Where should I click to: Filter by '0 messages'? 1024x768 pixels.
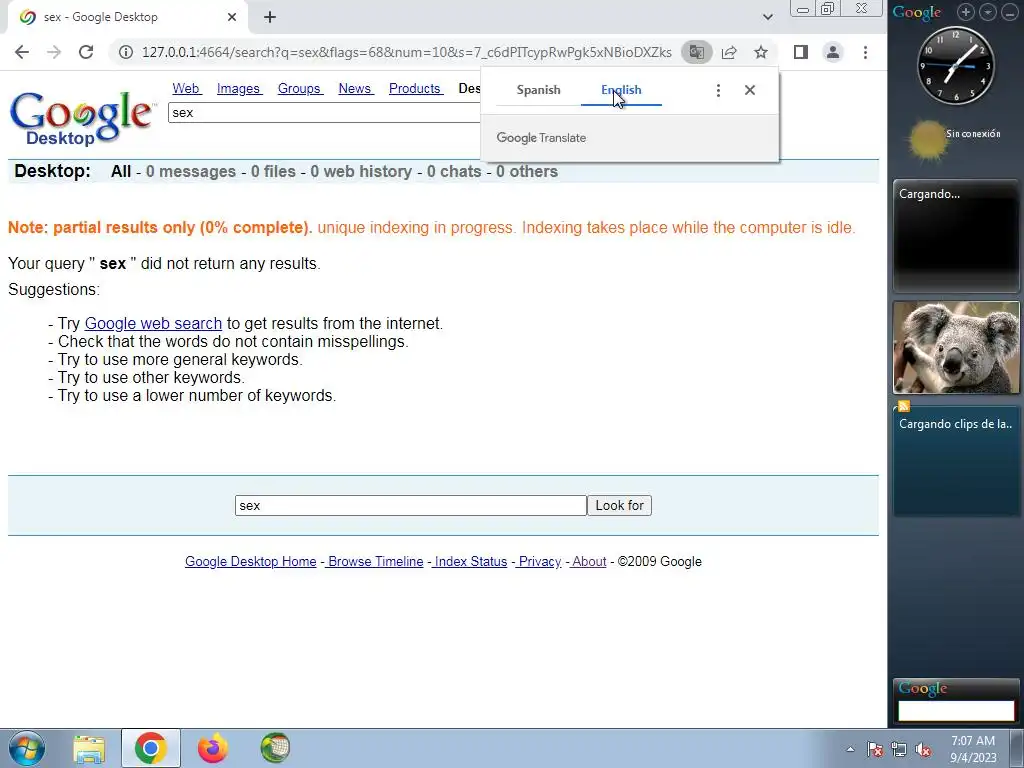[x=191, y=172]
